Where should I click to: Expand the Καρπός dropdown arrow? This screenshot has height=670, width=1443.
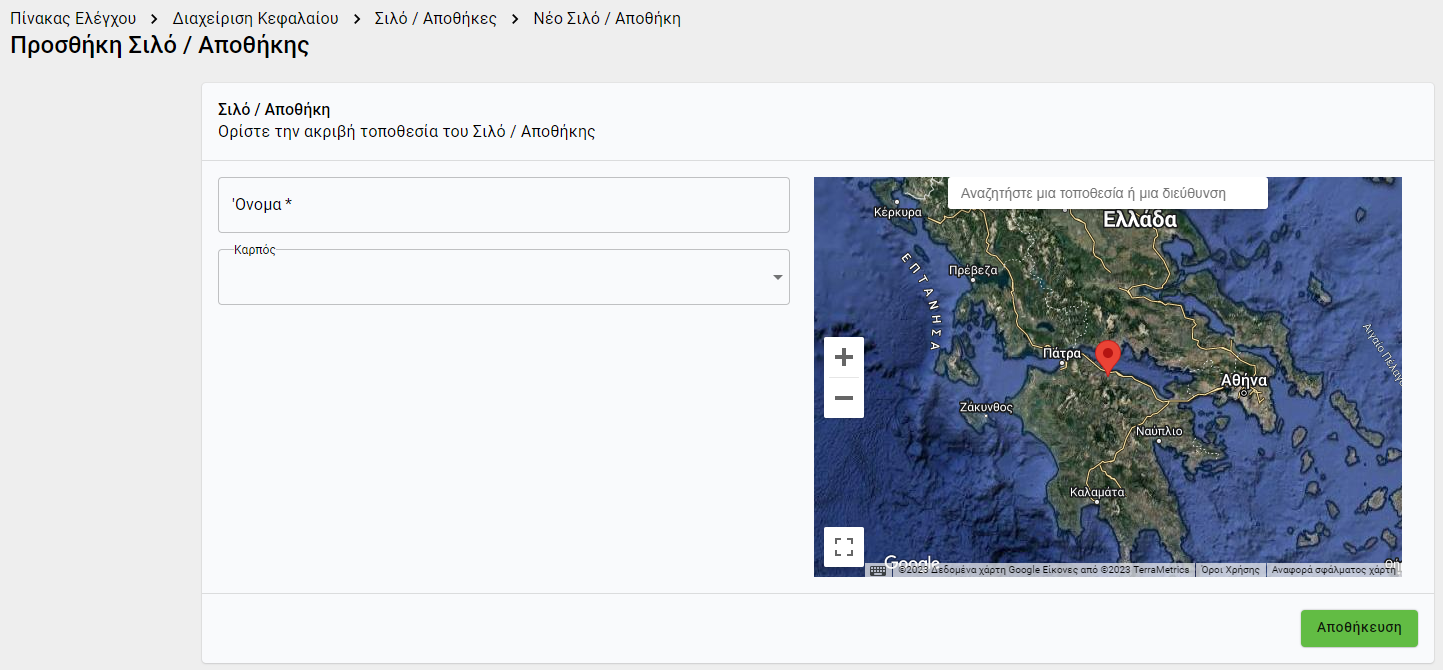[777, 277]
